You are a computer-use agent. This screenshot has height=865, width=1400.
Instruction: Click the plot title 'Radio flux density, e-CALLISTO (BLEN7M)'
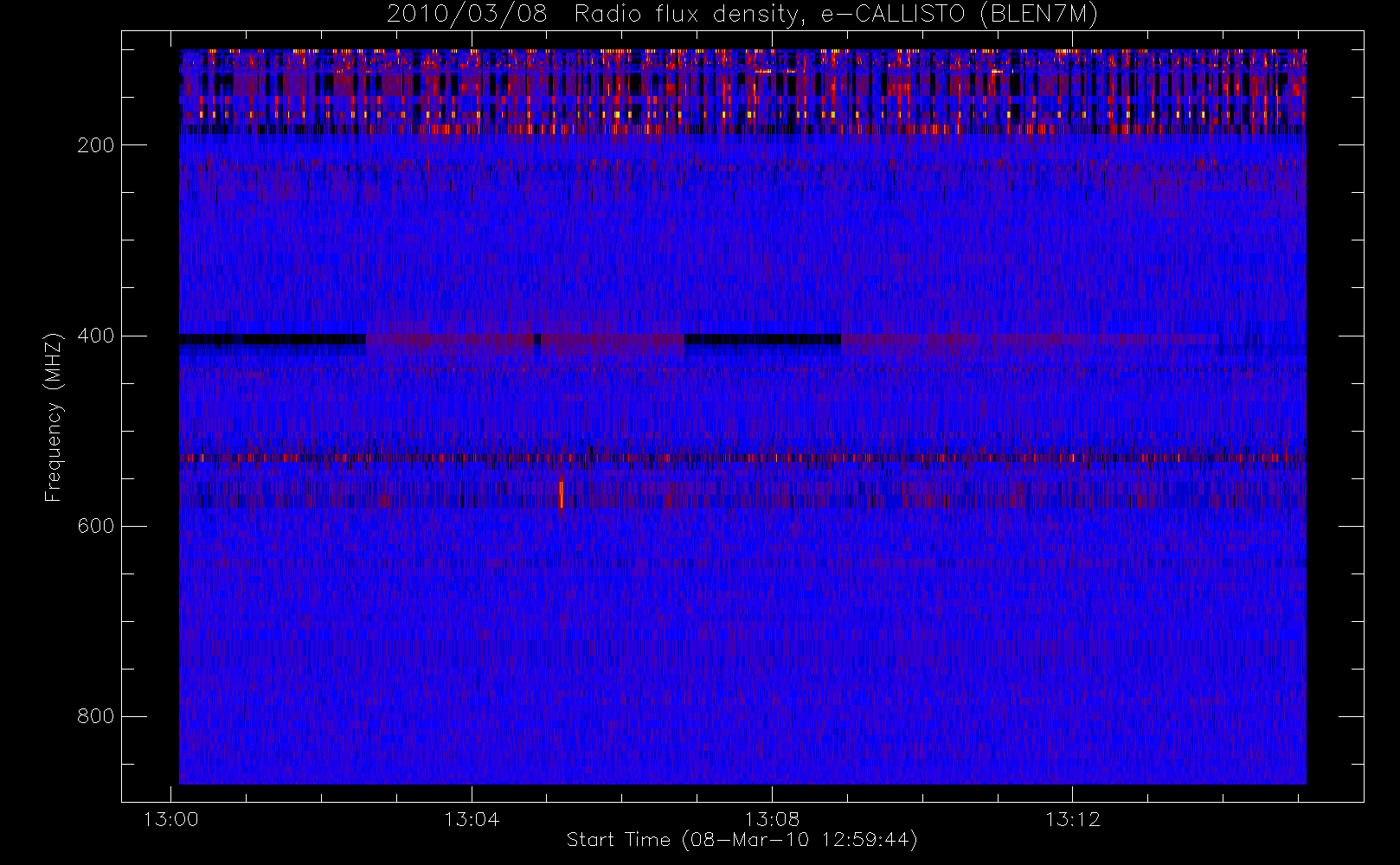836,15
